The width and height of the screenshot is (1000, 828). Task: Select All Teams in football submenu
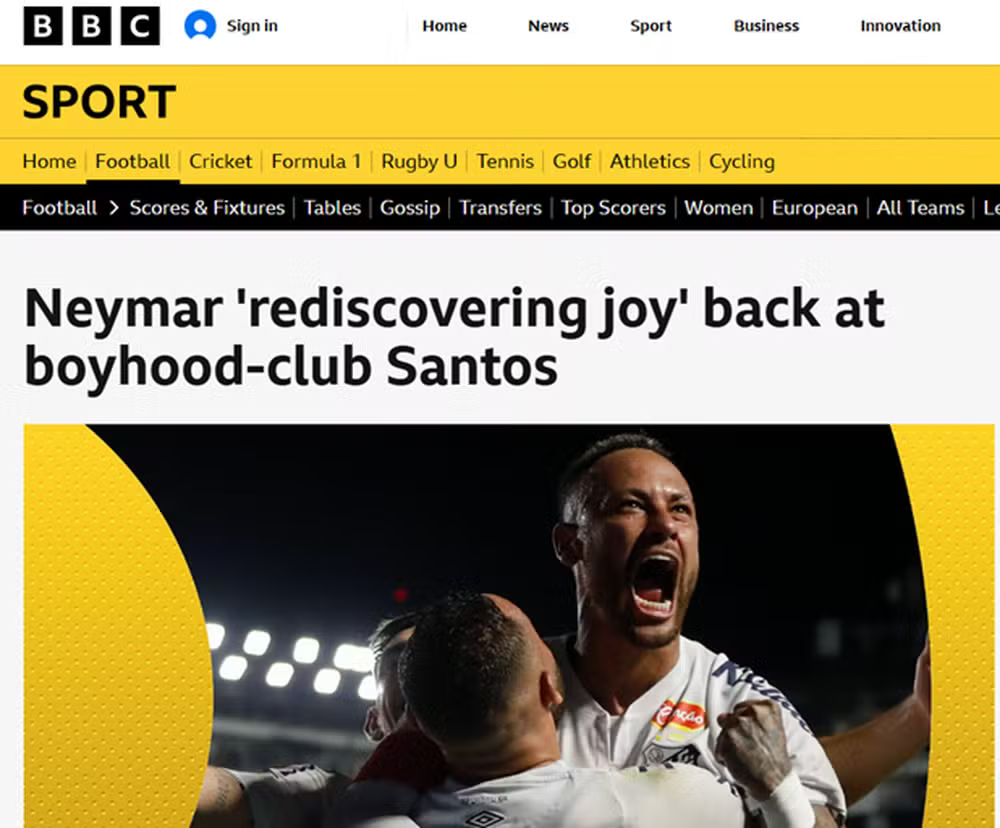tap(920, 208)
